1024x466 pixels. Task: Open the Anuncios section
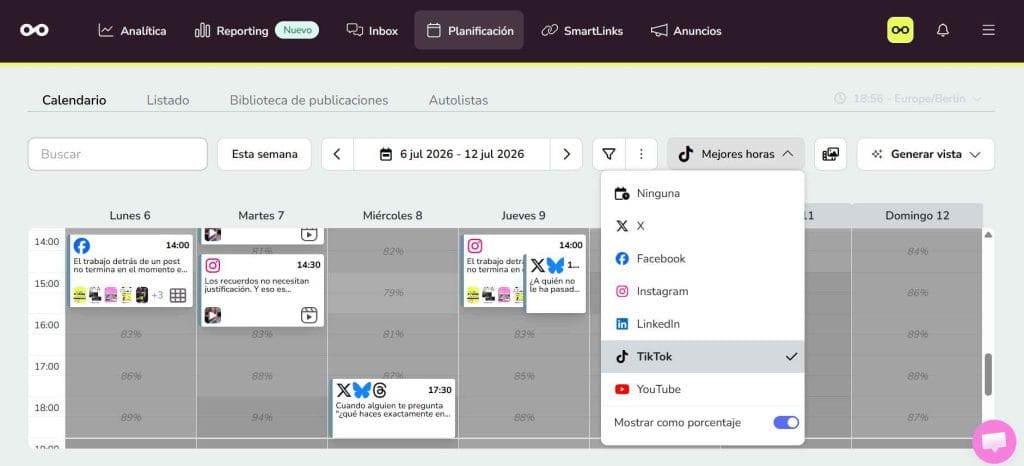point(686,31)
